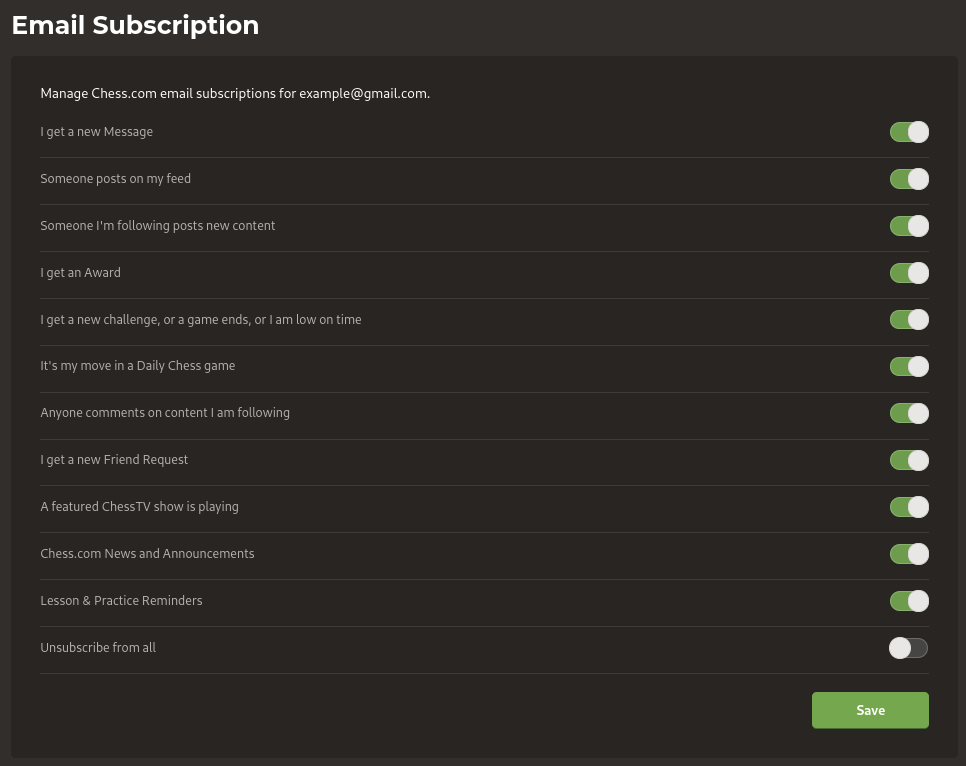Image resolution: width=966 pixels, height=766 pixels.
Task: Disable new Friend Request emails
Action: (909, 460)
